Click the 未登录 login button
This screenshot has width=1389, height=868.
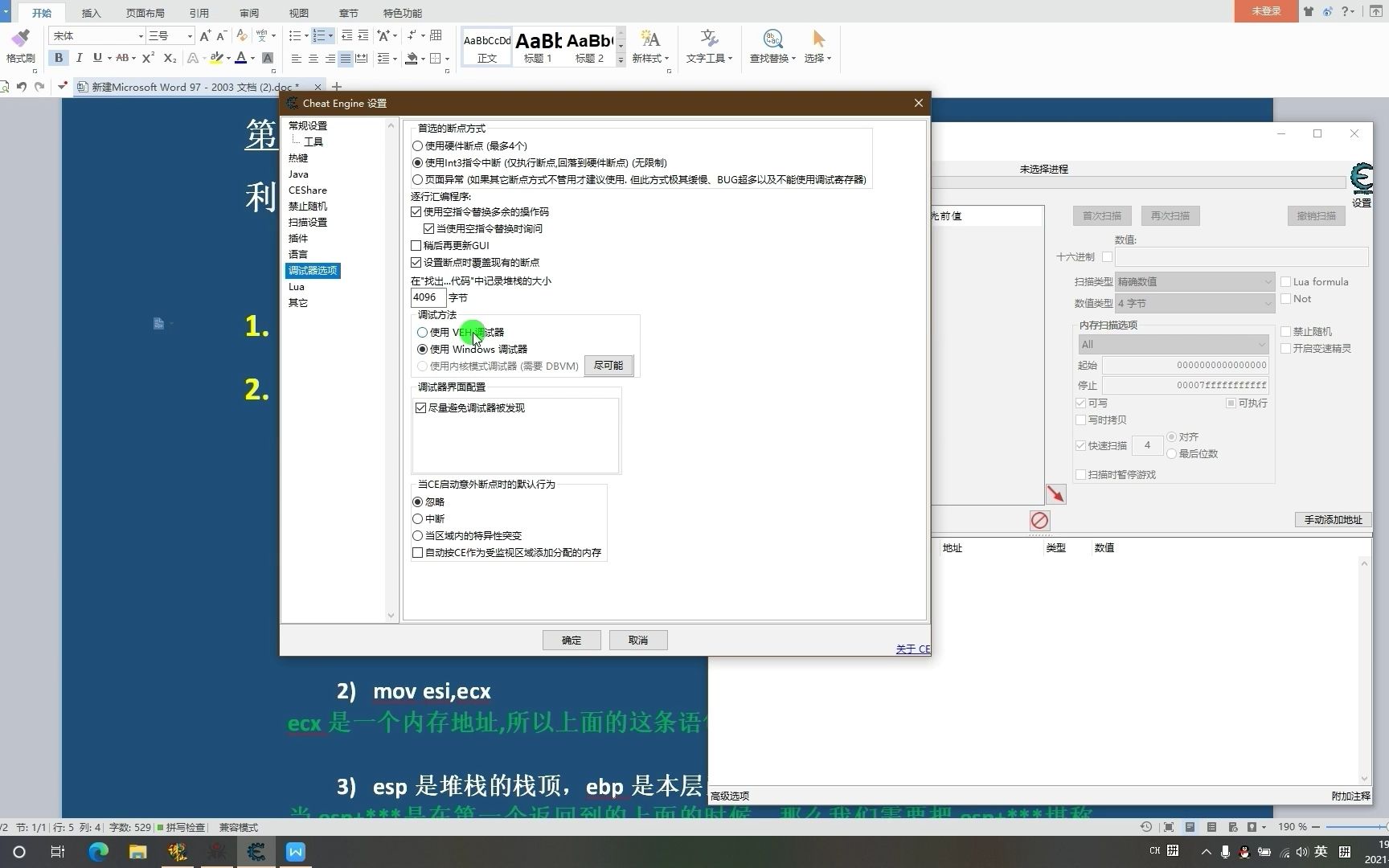[1266, 11]
